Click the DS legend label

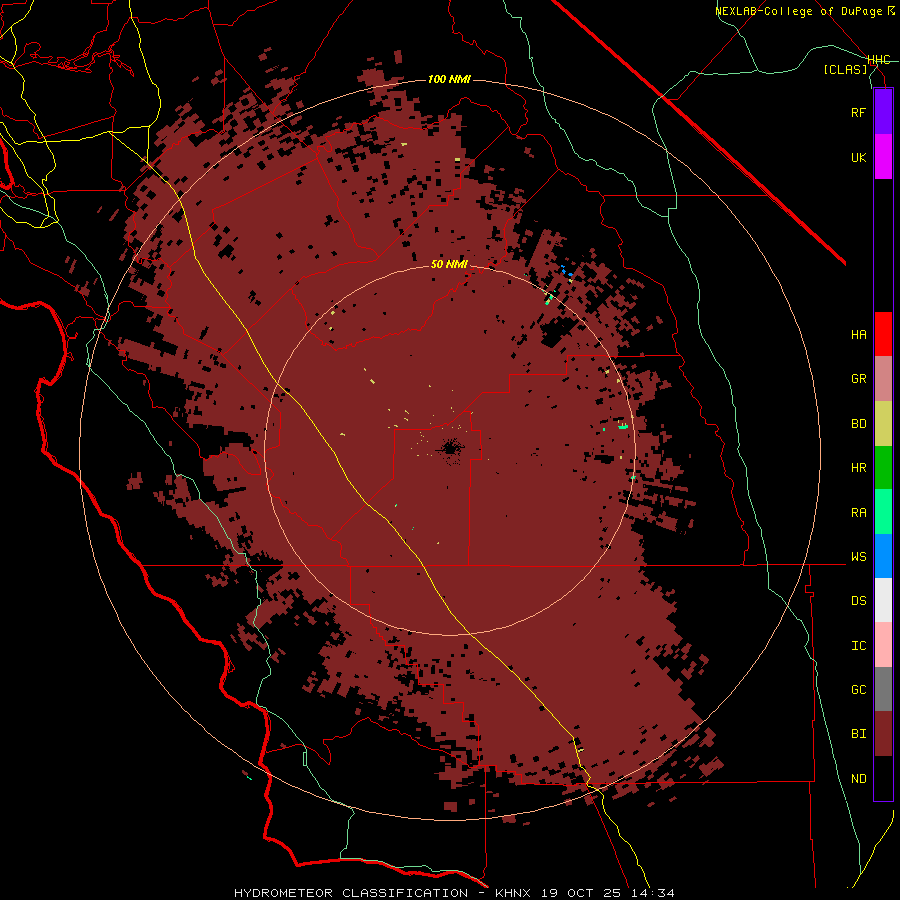click(858, 601)
